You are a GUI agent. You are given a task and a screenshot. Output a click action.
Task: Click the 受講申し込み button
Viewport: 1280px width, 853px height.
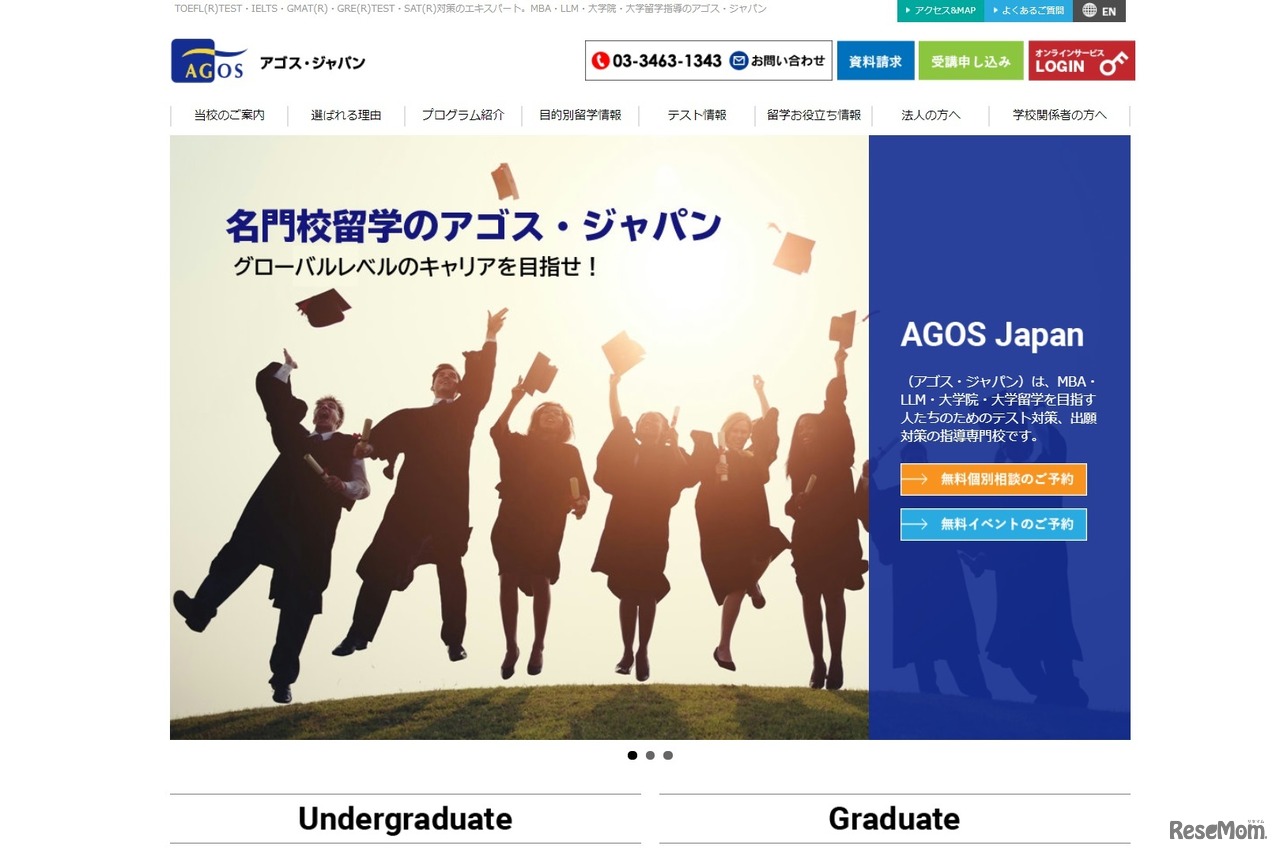point(970,60)
